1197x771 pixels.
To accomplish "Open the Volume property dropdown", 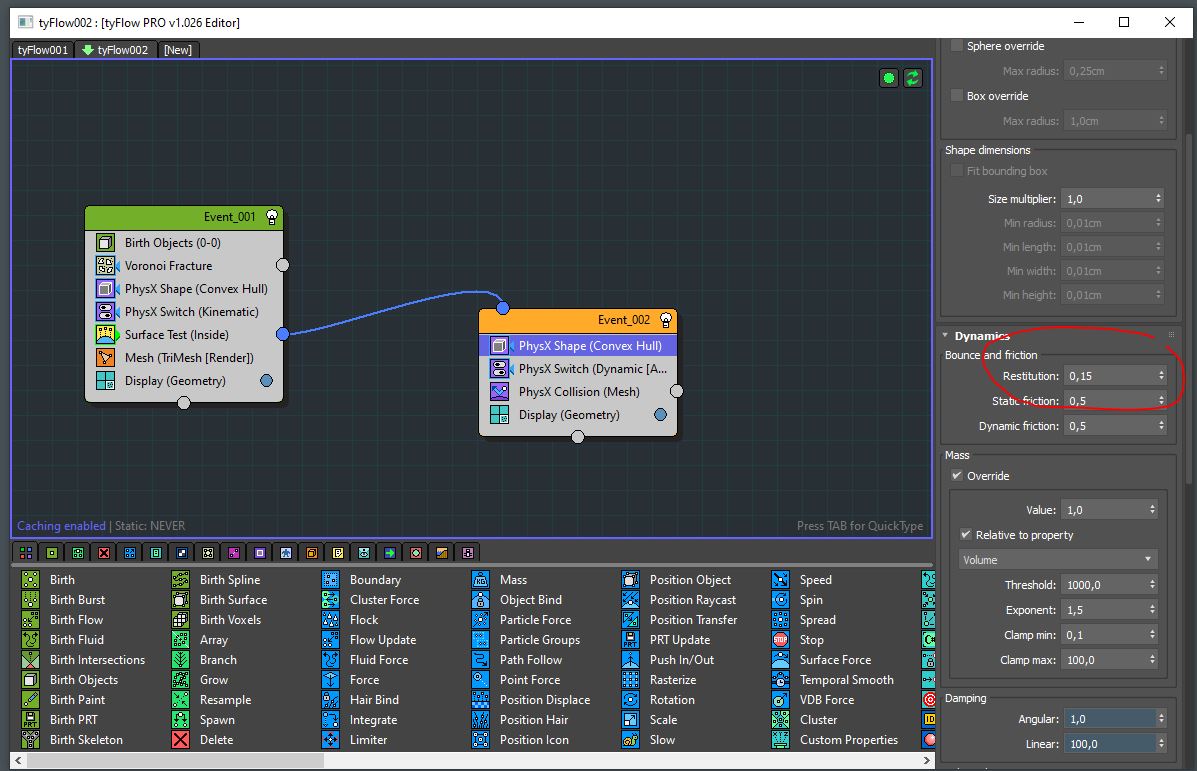I will (1057, 560).
